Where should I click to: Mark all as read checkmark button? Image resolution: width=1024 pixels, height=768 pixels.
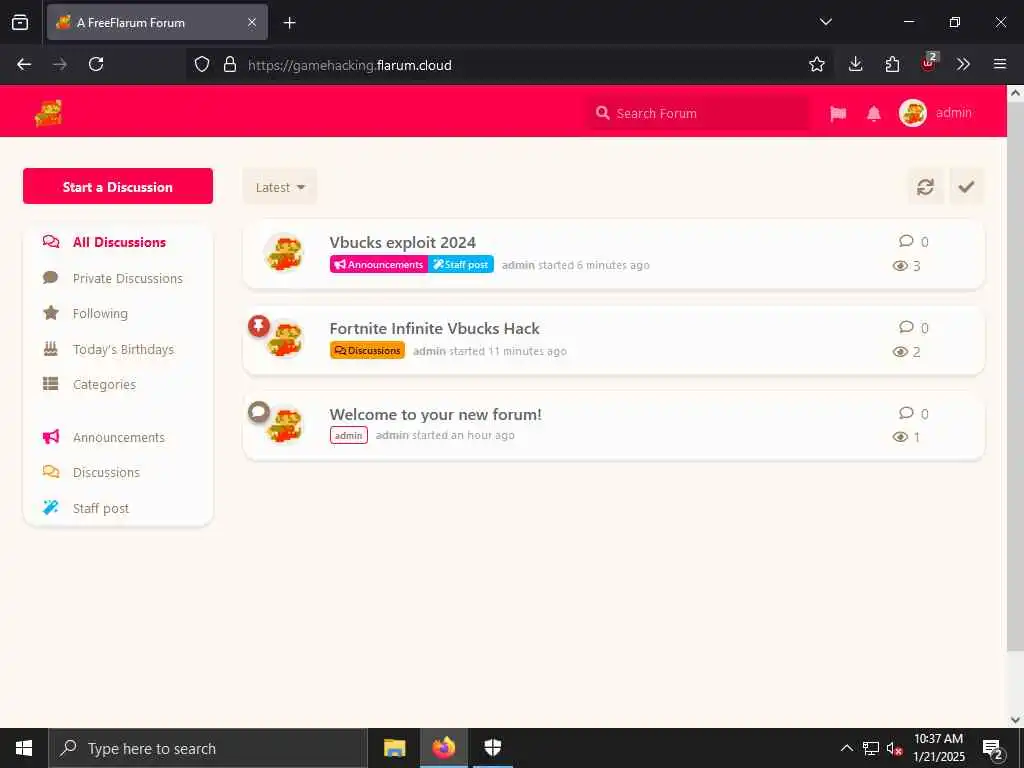967,187
